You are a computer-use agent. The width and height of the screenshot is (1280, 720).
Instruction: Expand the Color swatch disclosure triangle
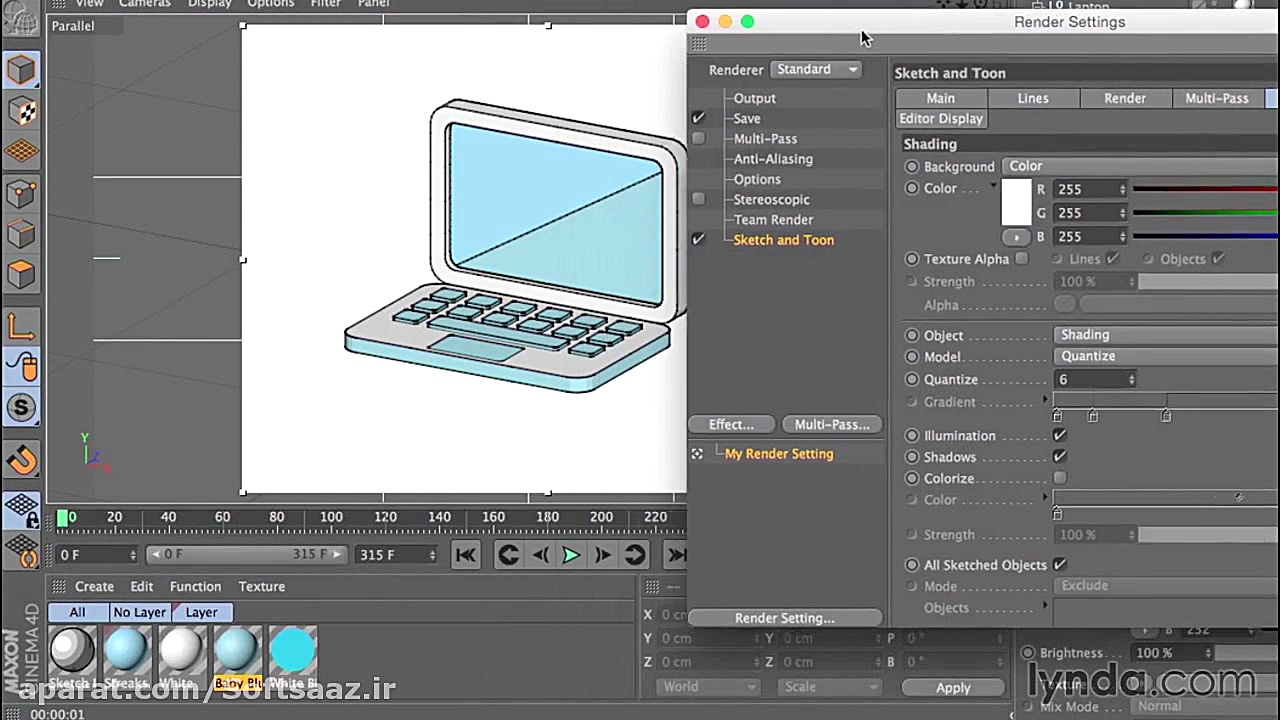993,187
